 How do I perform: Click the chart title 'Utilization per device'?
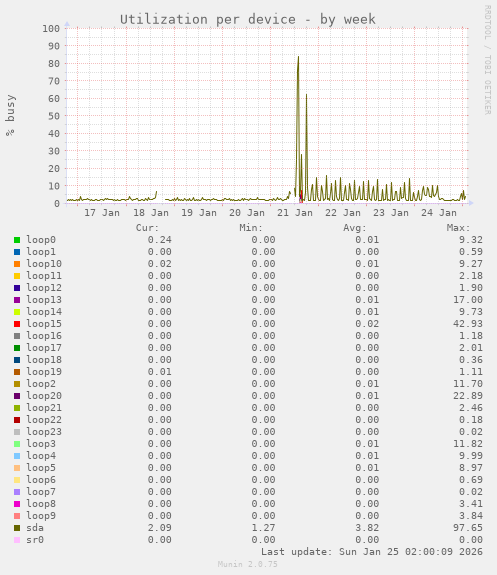tap(208, 19)
